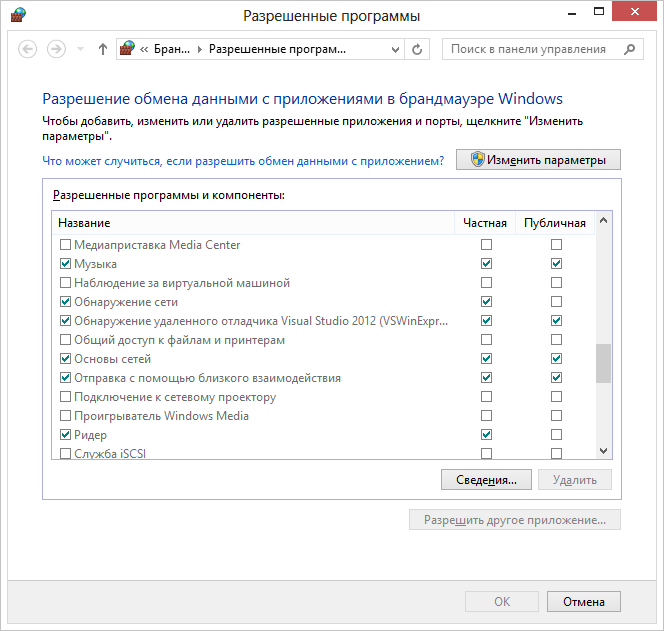Close the Разрешенные программы window
Viewport: 664px width, 631px height.
[634, 12]
